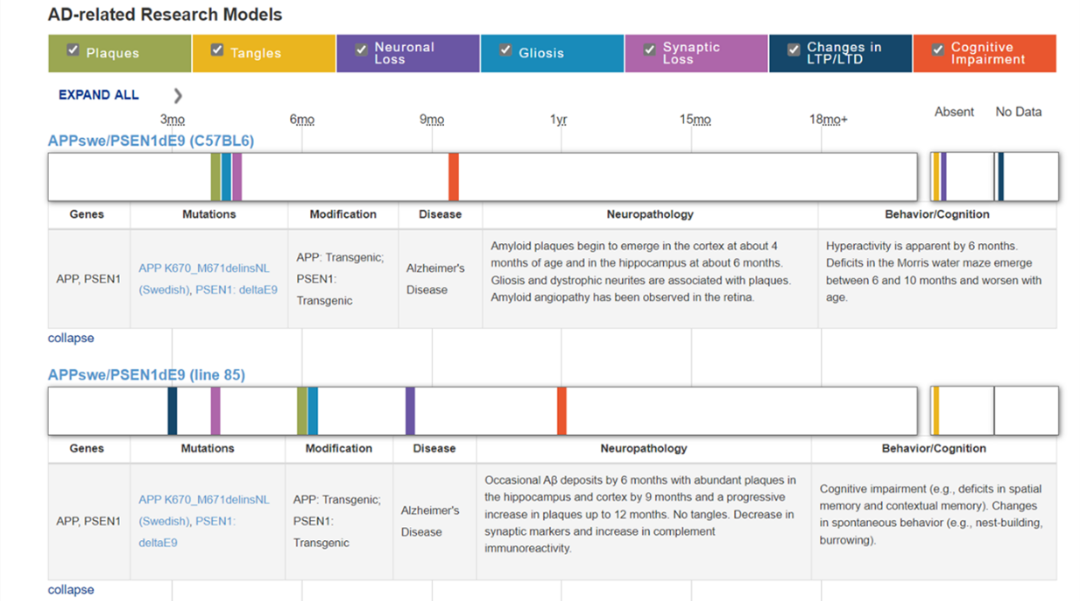The image size is (1080, 601).
Task: Collapse the line 85 model details
Action: [x=71, y=590]
